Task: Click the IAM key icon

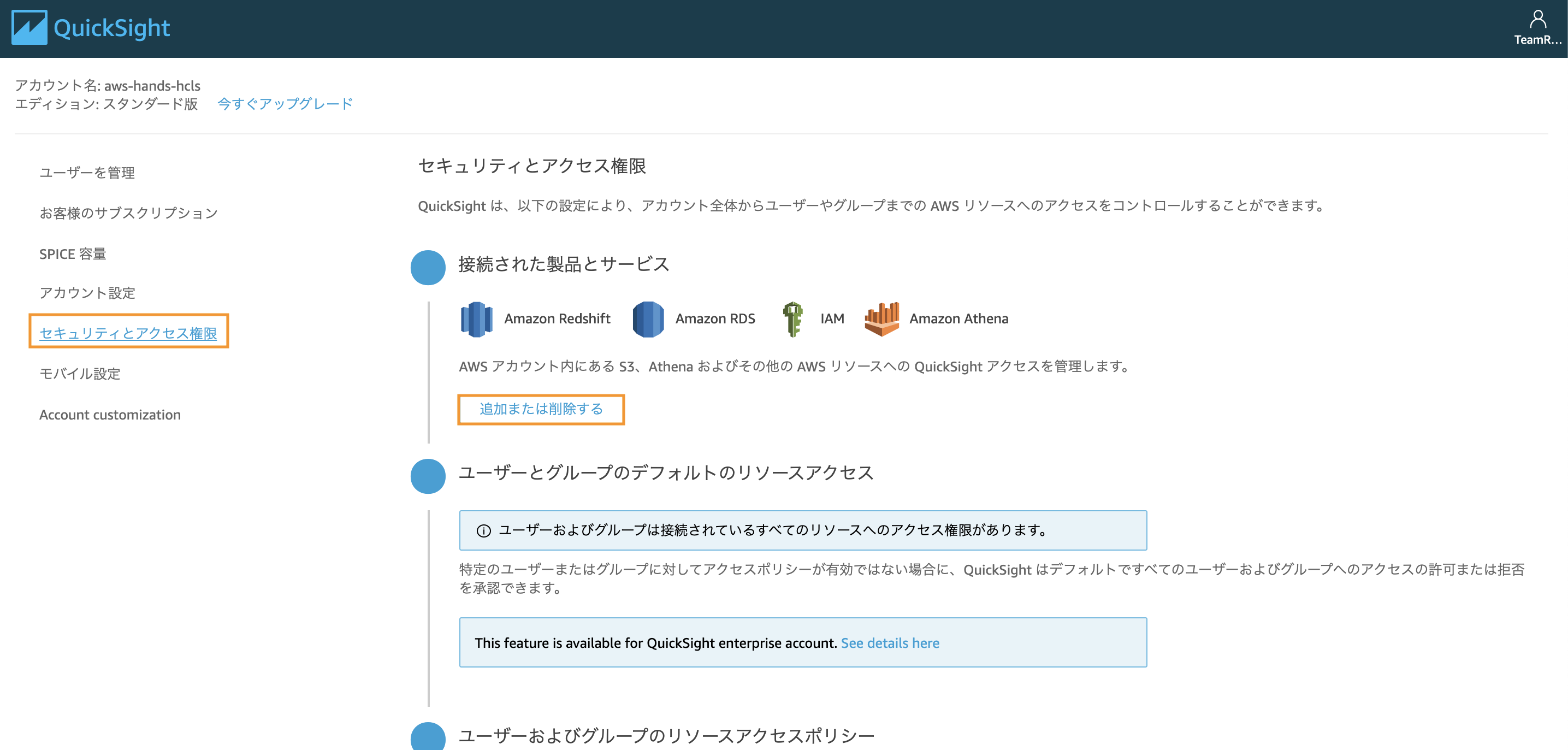Action: click(x=792, y=319)
